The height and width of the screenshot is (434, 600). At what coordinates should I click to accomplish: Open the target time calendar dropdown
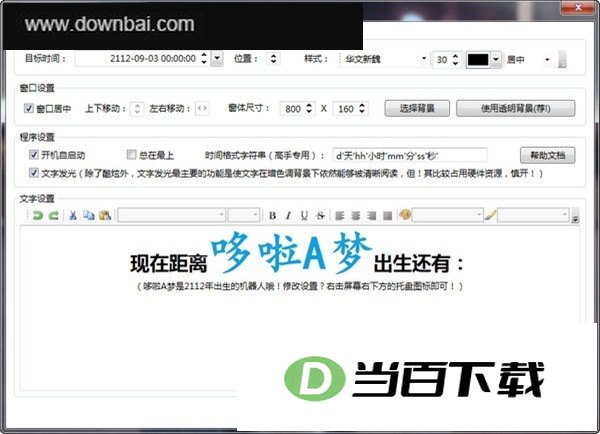217,59
